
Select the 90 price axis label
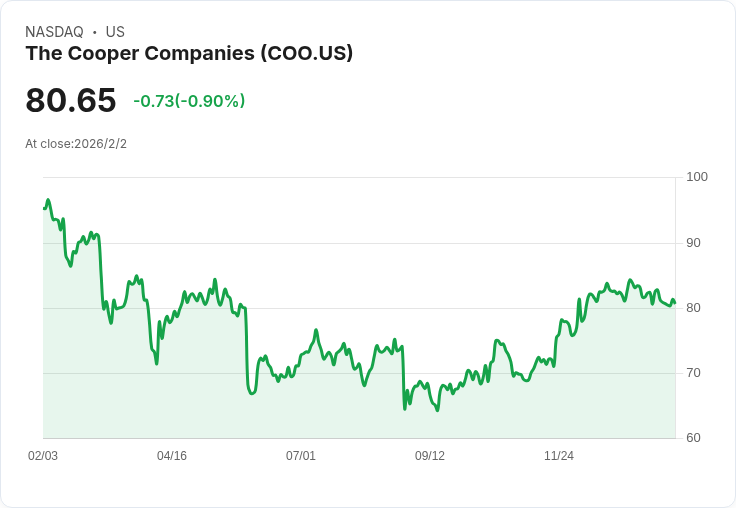(x=694, y=243)
